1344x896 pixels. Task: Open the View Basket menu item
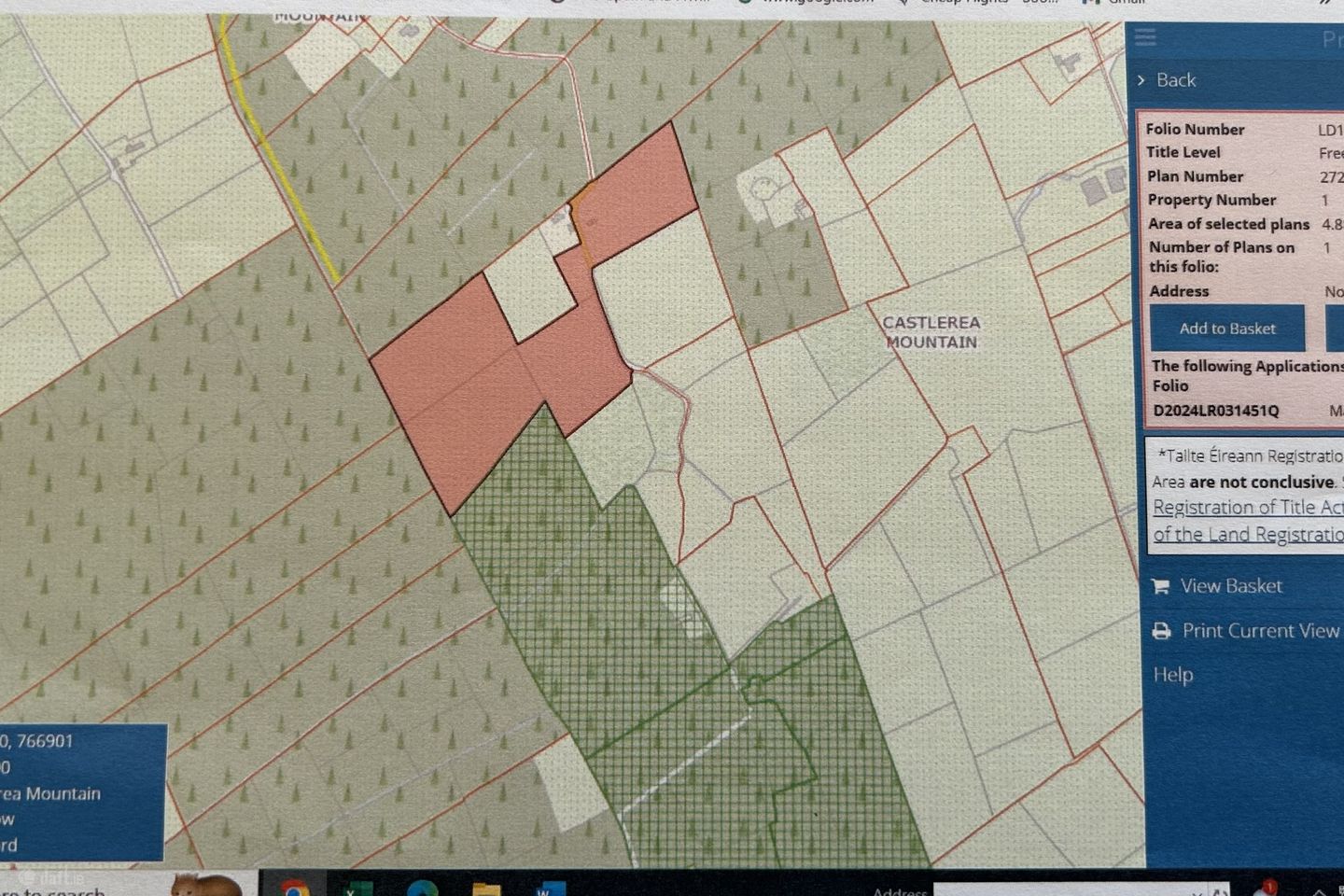tap(1231, 586)
